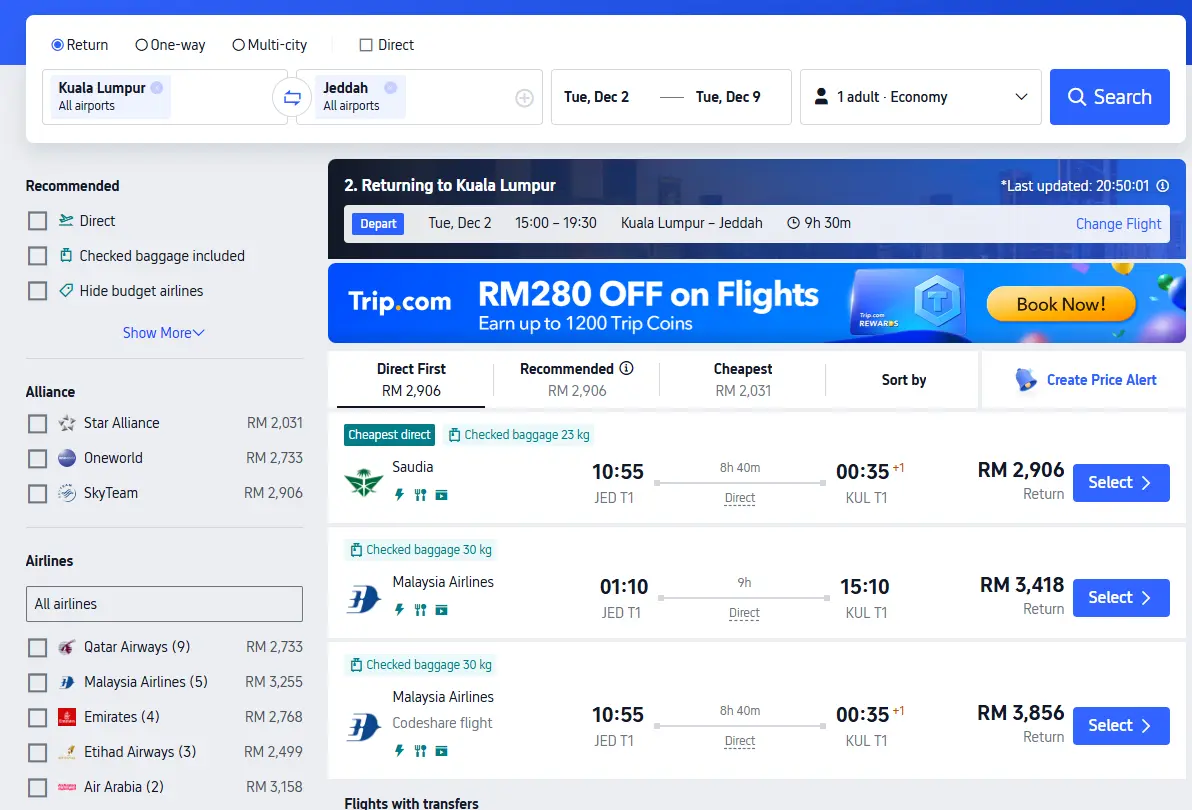Switch to the Cheapest tab

coord(742,379)
